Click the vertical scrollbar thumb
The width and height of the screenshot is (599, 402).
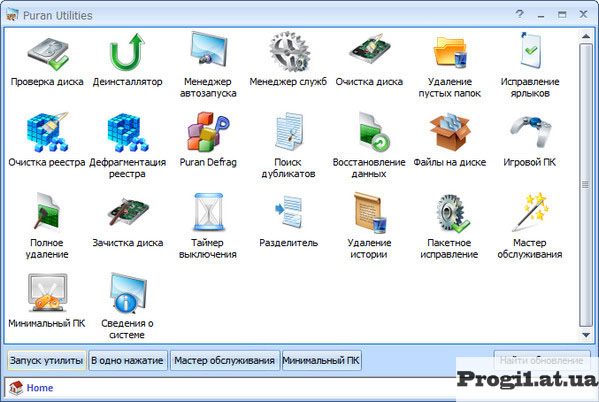(x=586, y=185)
